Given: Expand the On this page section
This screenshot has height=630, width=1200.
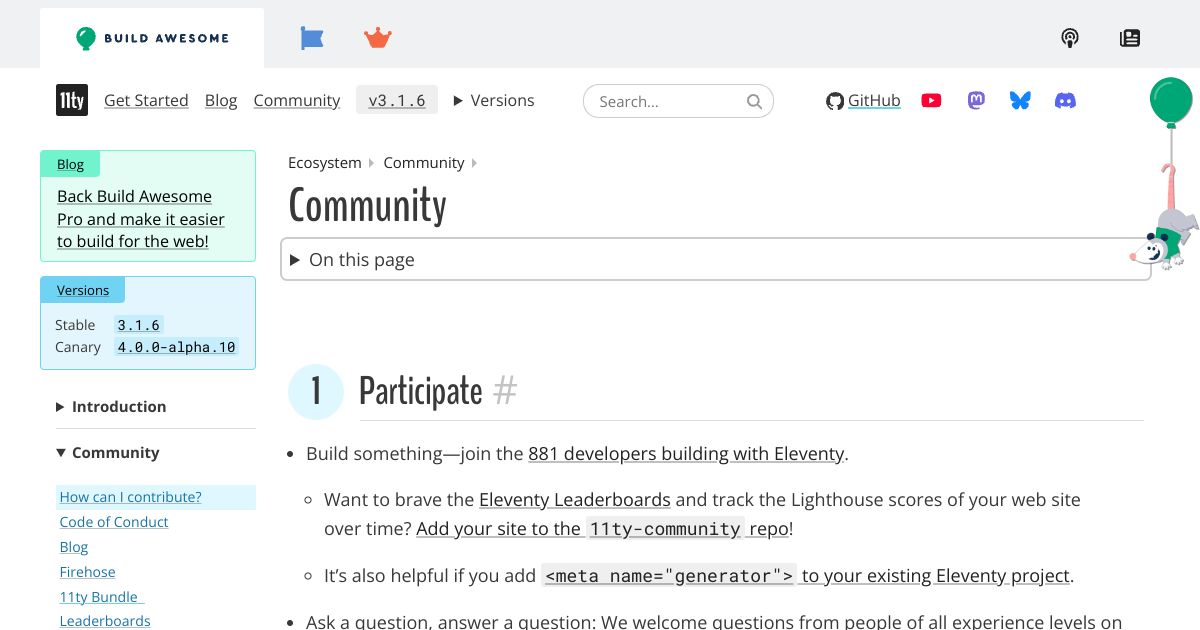Looking at the screenshot, I should (716, 259).
